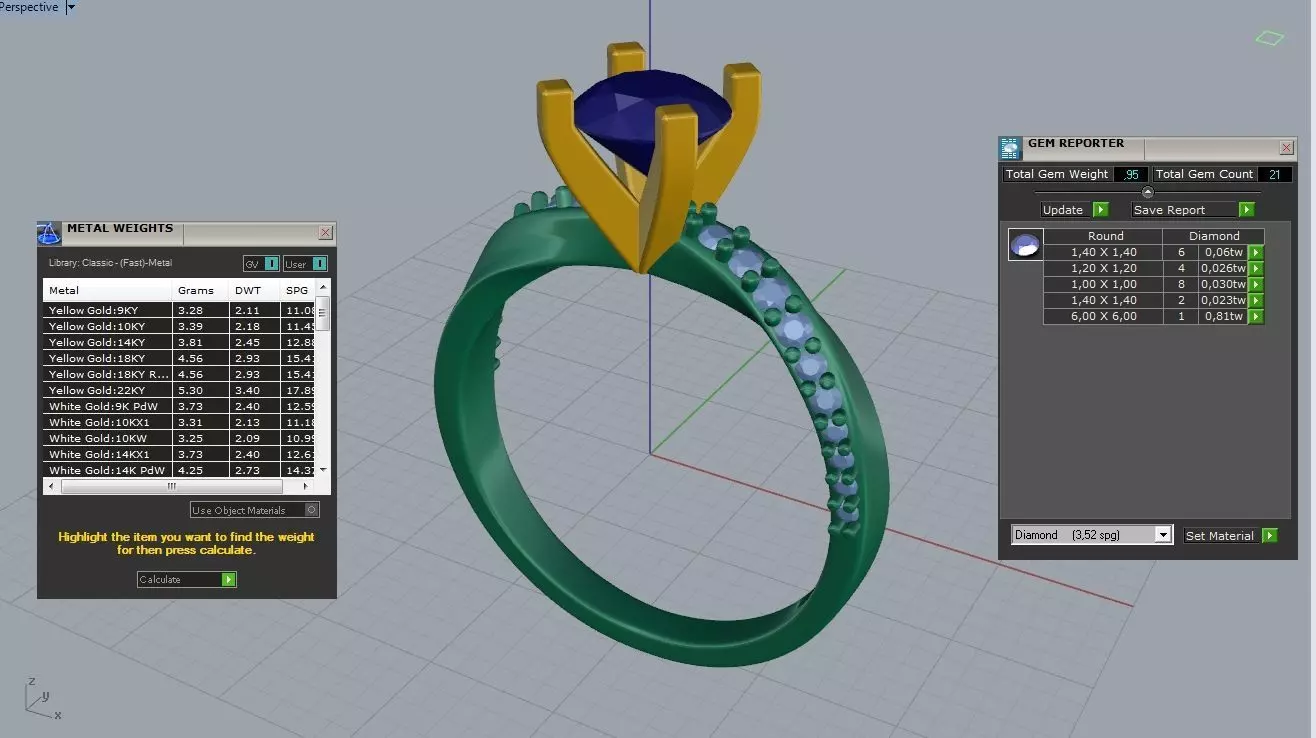
Task: Select the White Gold:9K PdW row
Action: (x=179, y=406)
